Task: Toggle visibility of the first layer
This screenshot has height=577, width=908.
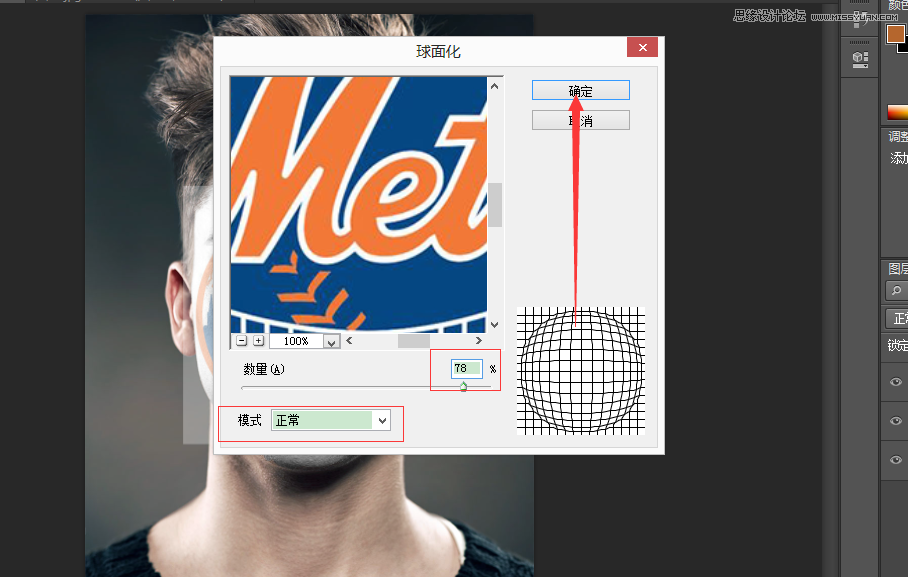Action: tap(896, 382)
